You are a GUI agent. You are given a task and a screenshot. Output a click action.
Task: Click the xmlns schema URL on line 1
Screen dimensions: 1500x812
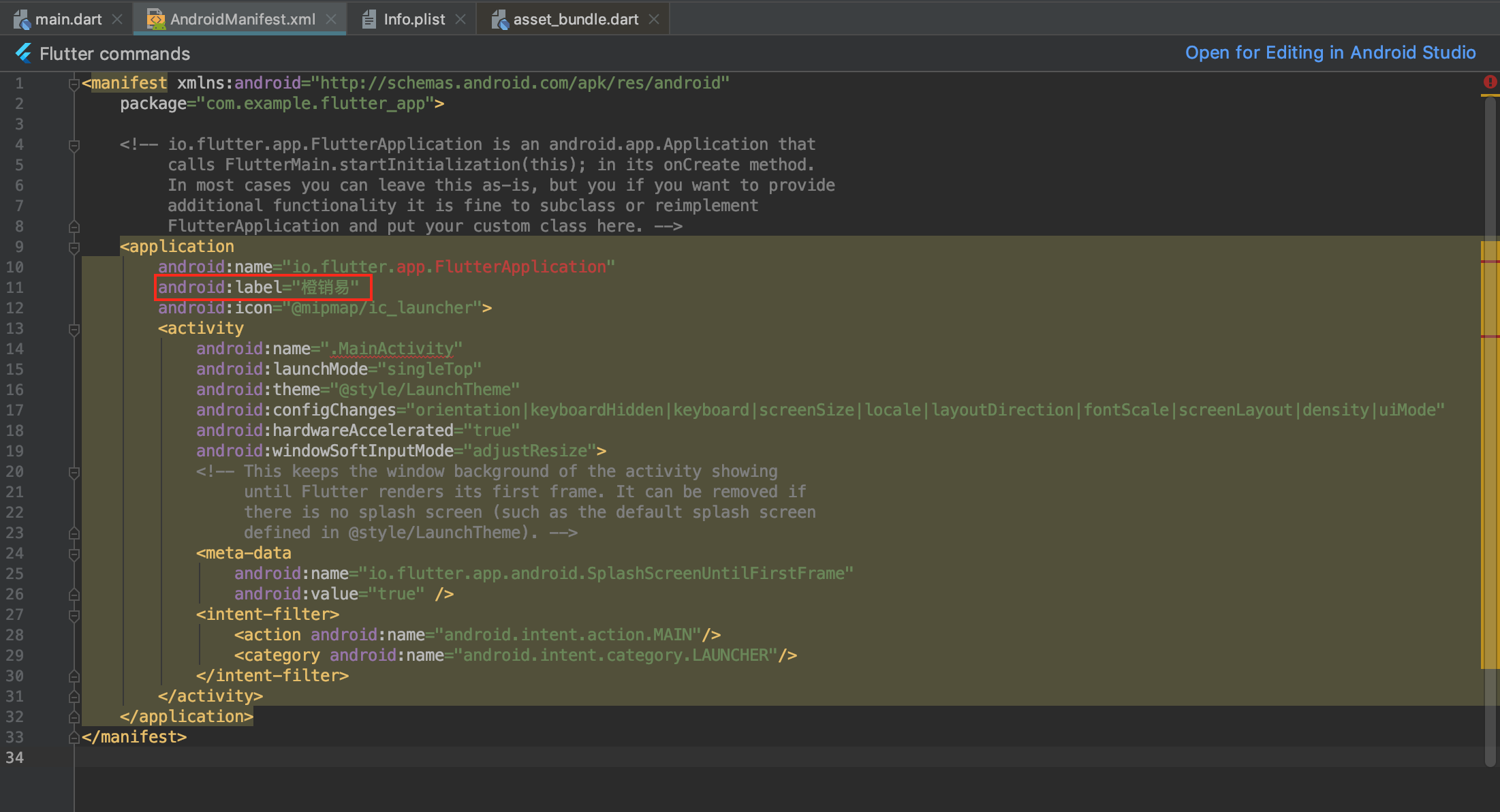coord(520,83)
